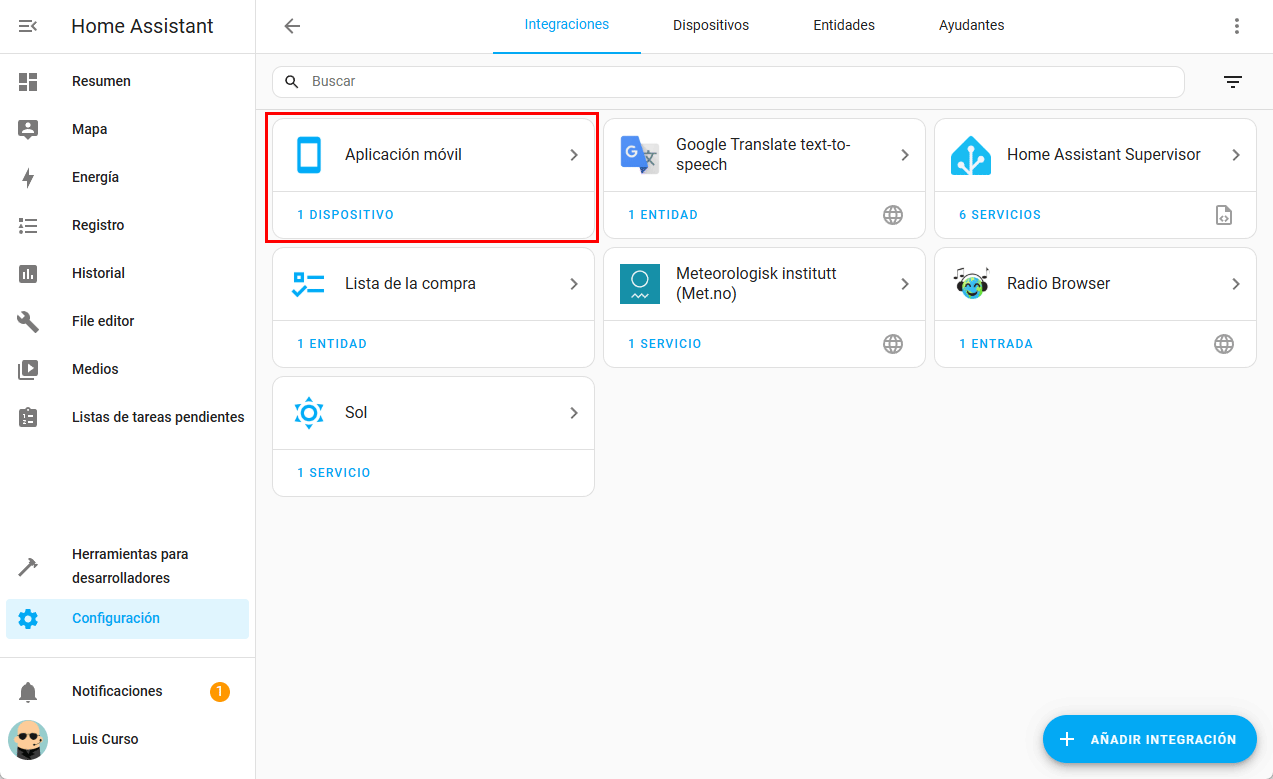1273x779 pixels.
Task: Switch to the Entidades tab
Action: (843, 26)
